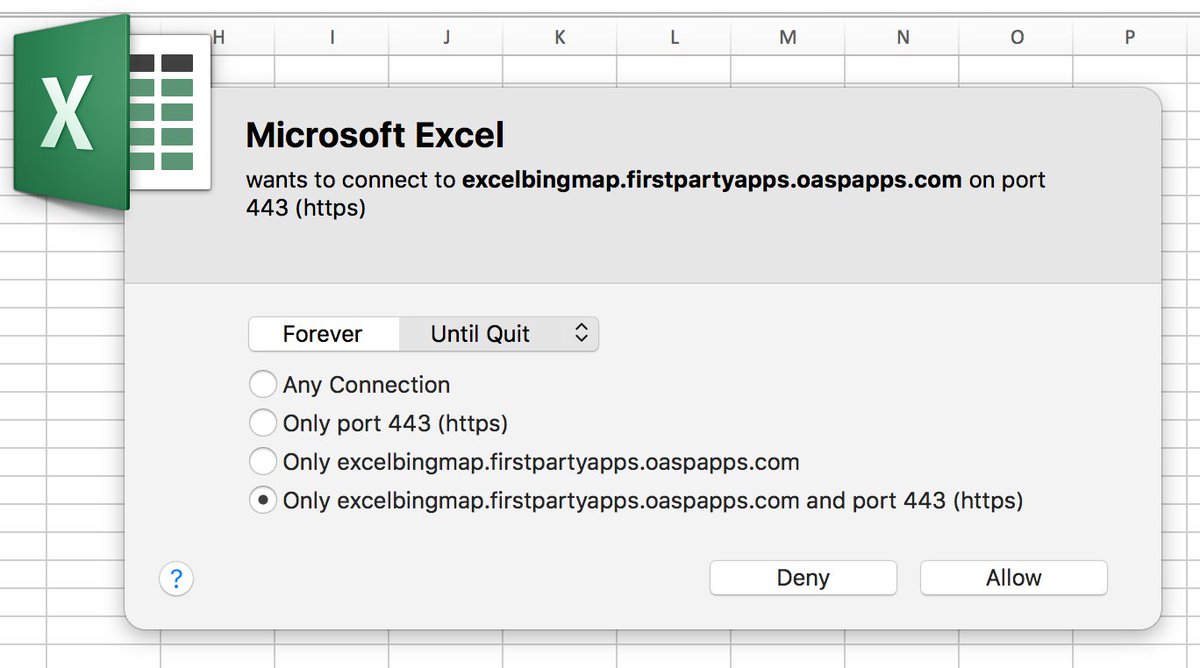This screenshot has width=1200, height=668.
Task: Click the Deny button
Action: (x=803, y=578)
